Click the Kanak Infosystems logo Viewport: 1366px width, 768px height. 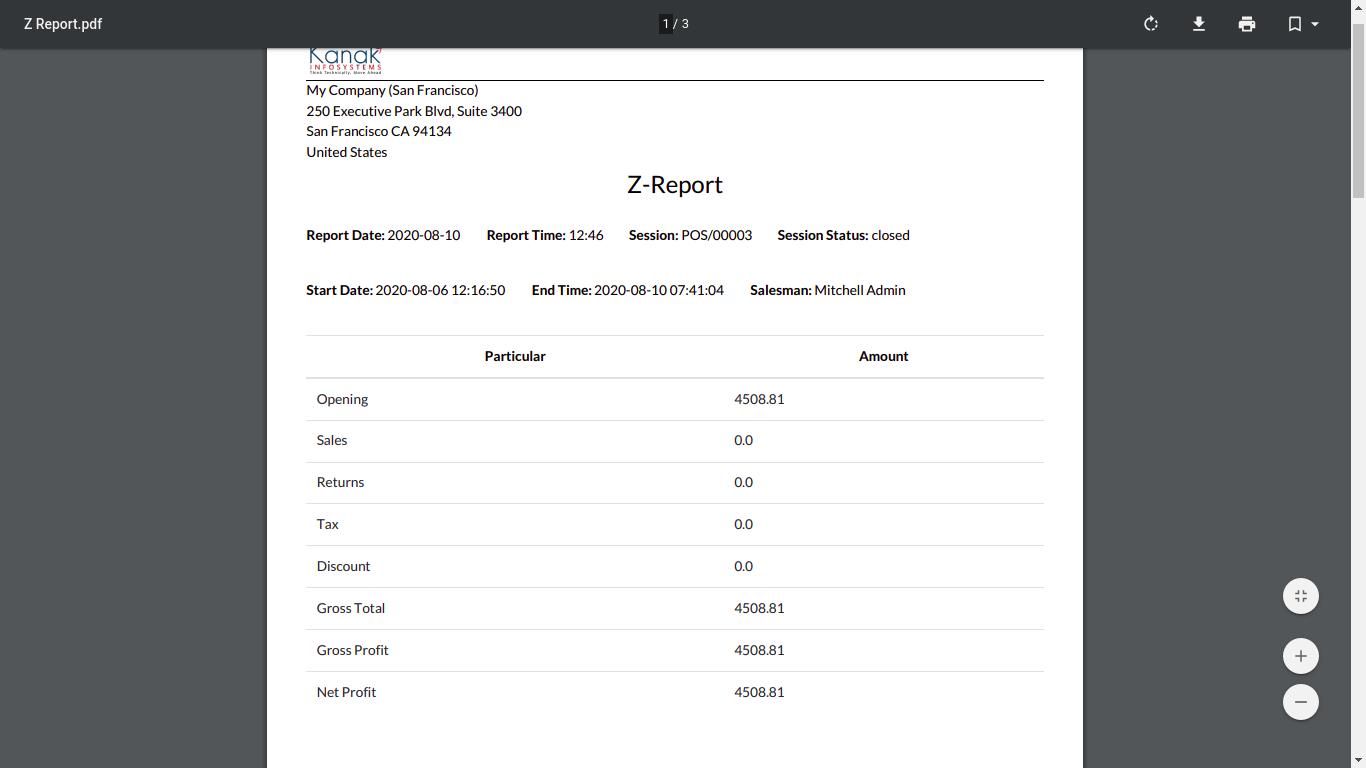(345, 61)
